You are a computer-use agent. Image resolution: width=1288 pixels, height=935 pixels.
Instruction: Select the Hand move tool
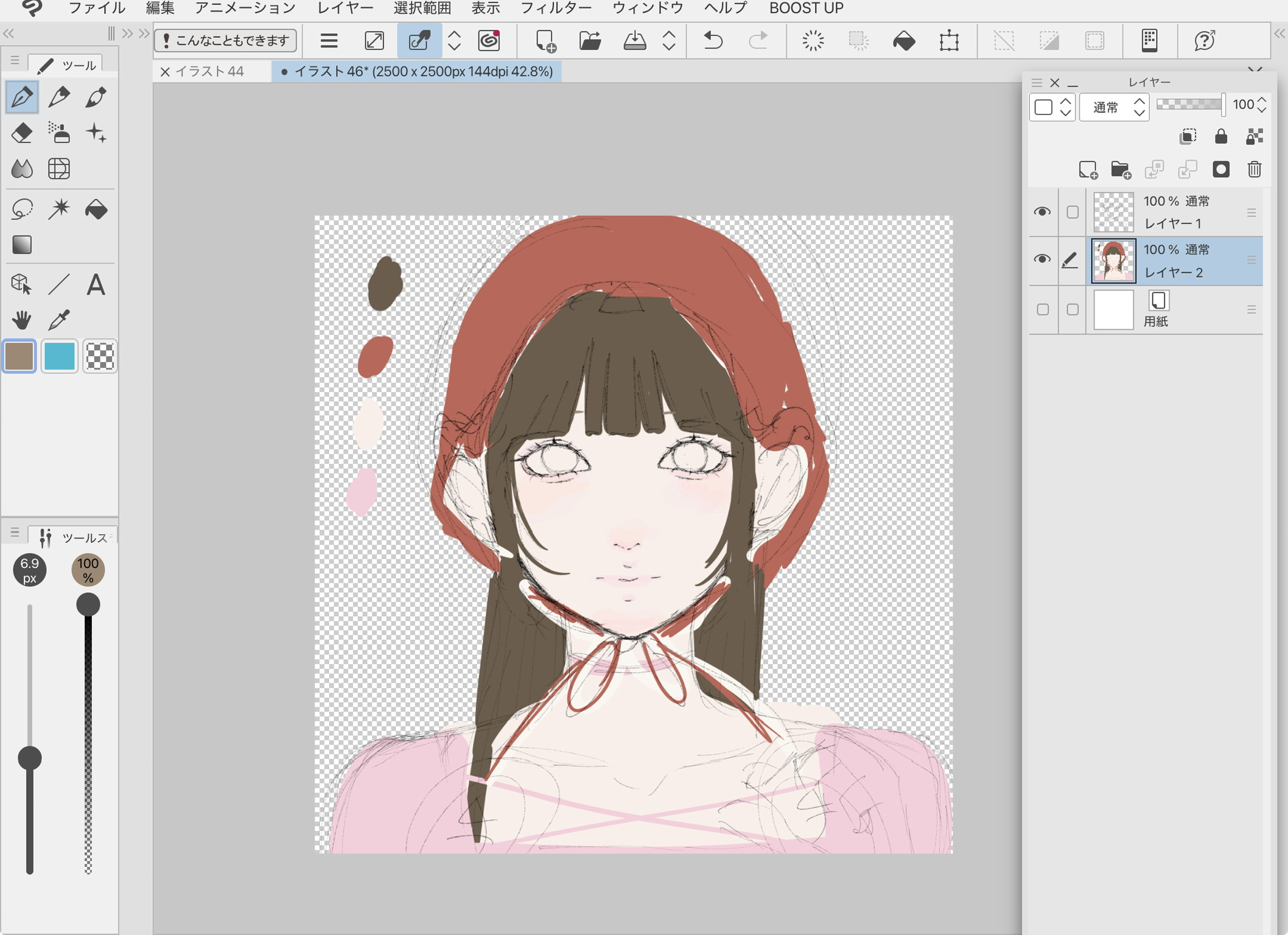pyautogui.click(x=22, y=320)
